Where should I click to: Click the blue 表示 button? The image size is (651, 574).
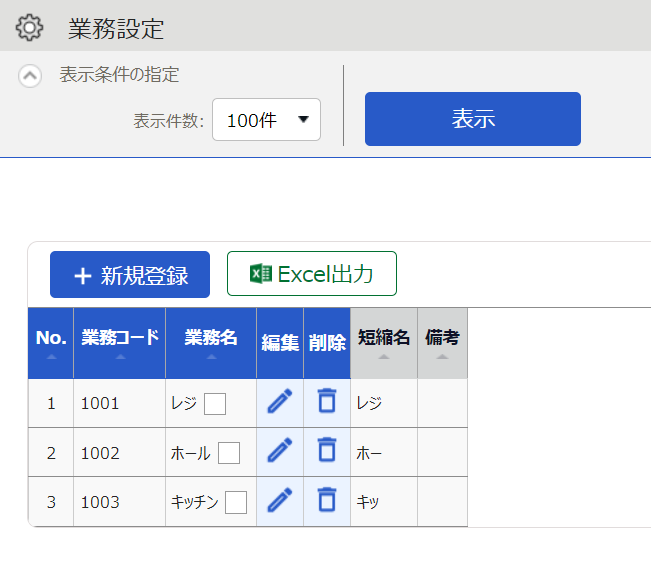(x=472, y=119)
